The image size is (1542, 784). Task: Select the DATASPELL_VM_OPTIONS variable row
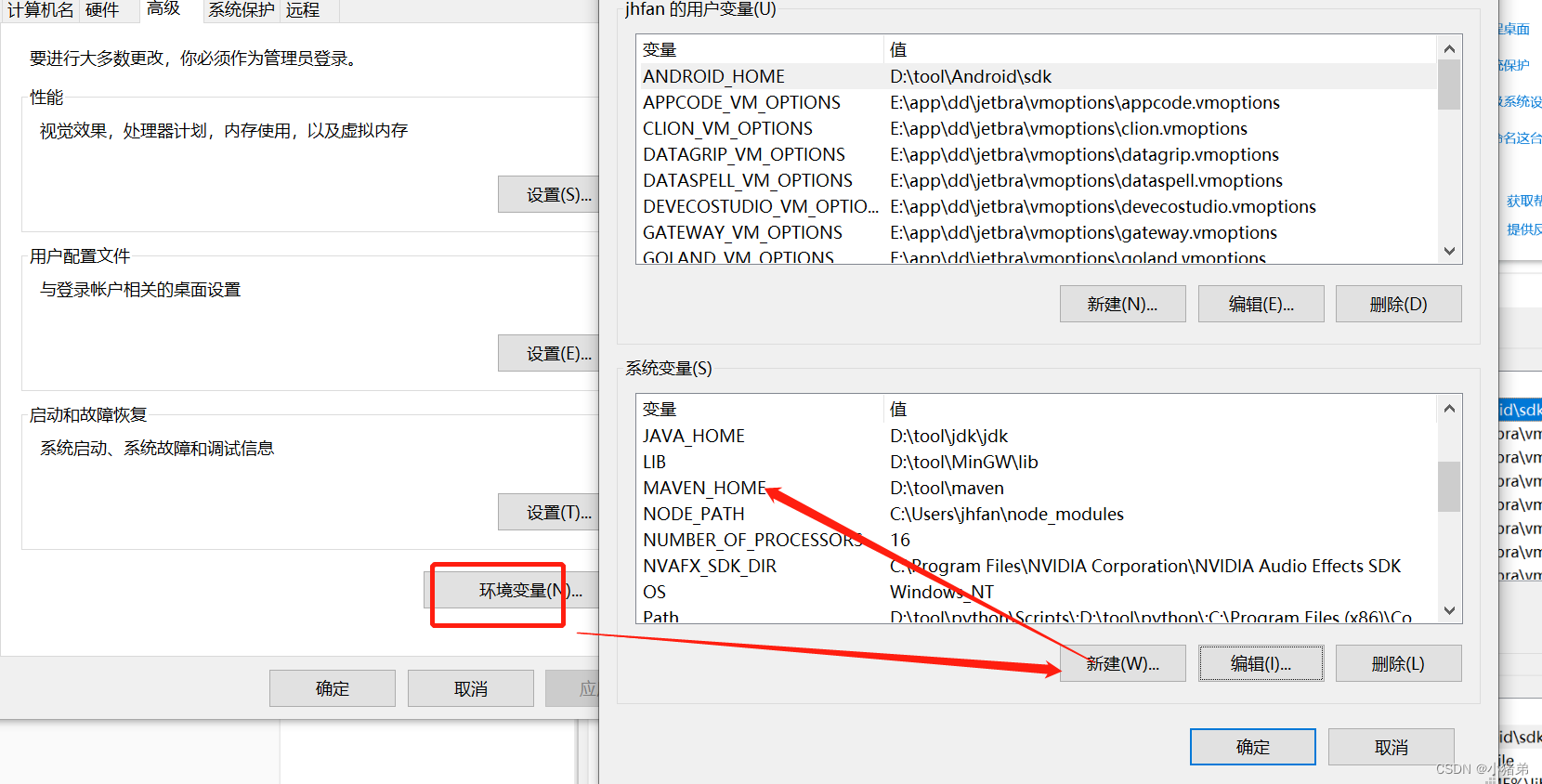click(1037, 180)
